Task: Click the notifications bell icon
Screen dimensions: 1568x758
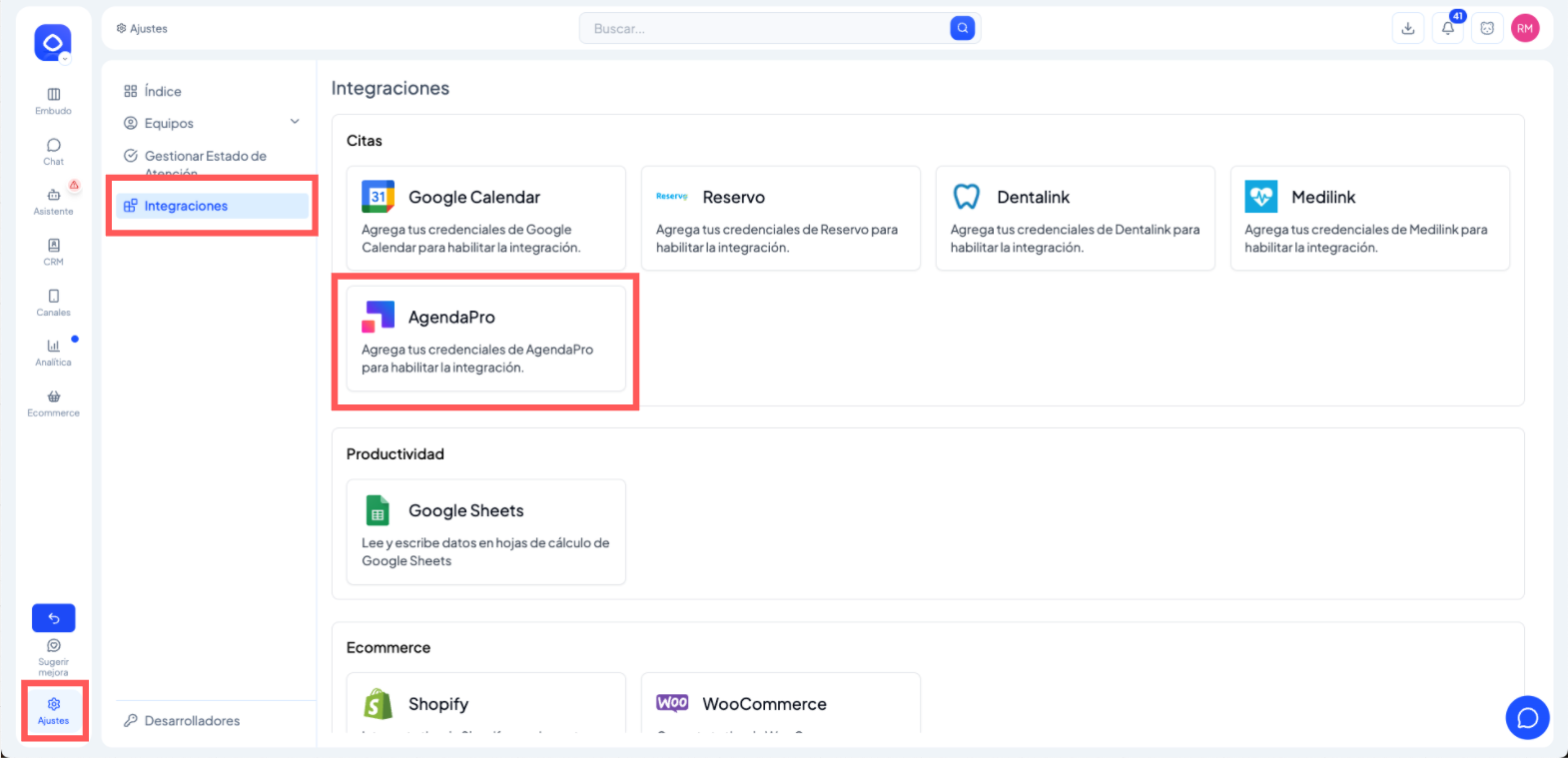Action: click(x=1447, y=29)
